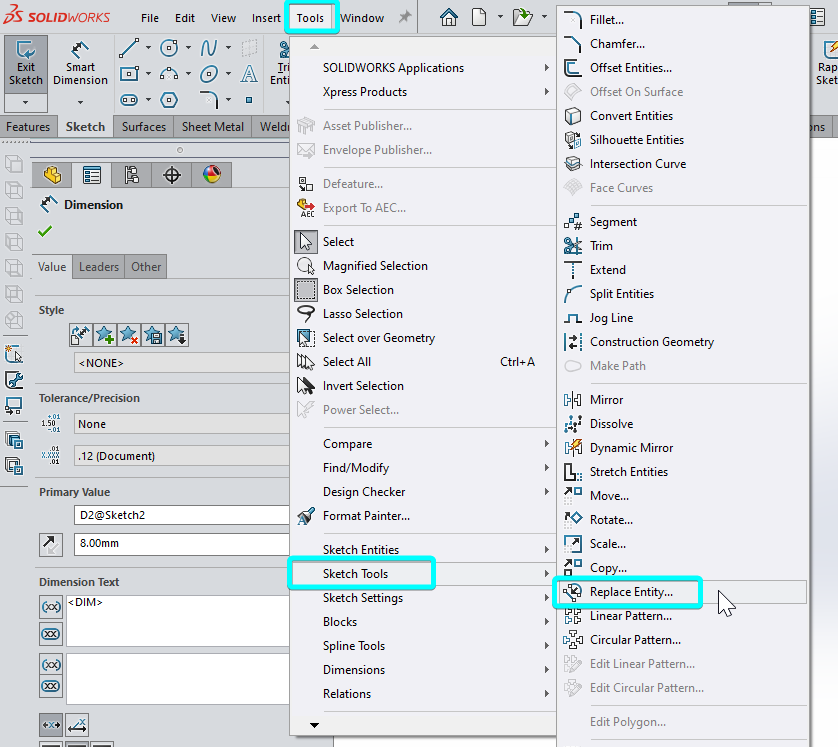Viewport: 838px width, 747px height.
Task: Select the Polygon sketch tool
Action: 169,100
